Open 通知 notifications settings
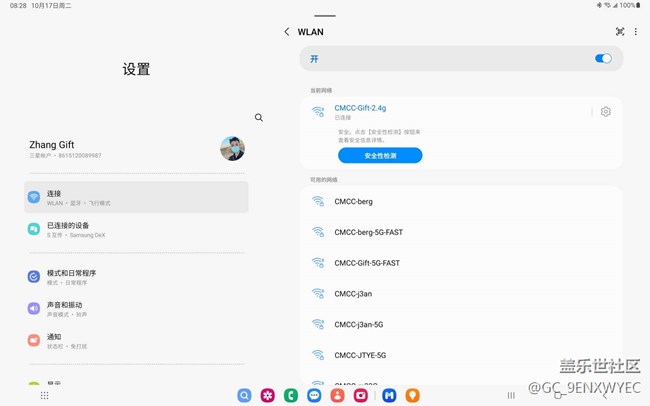This screenshot has width=650, height=406. point(136,340)
